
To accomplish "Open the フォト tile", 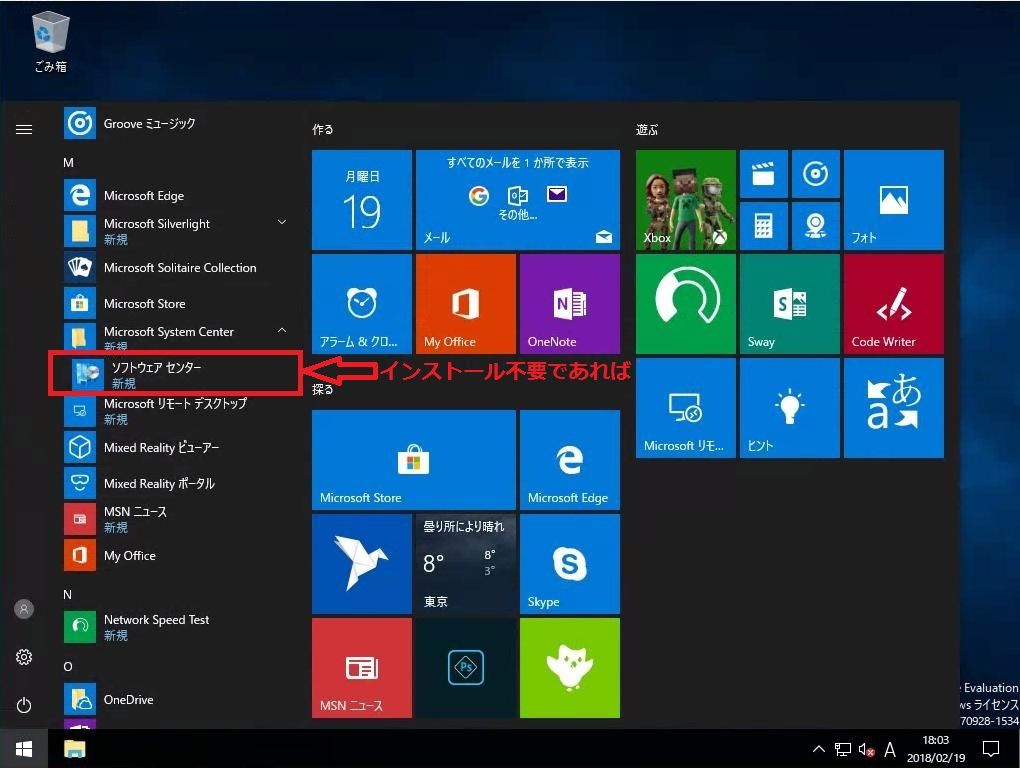I will click(894, 200).
